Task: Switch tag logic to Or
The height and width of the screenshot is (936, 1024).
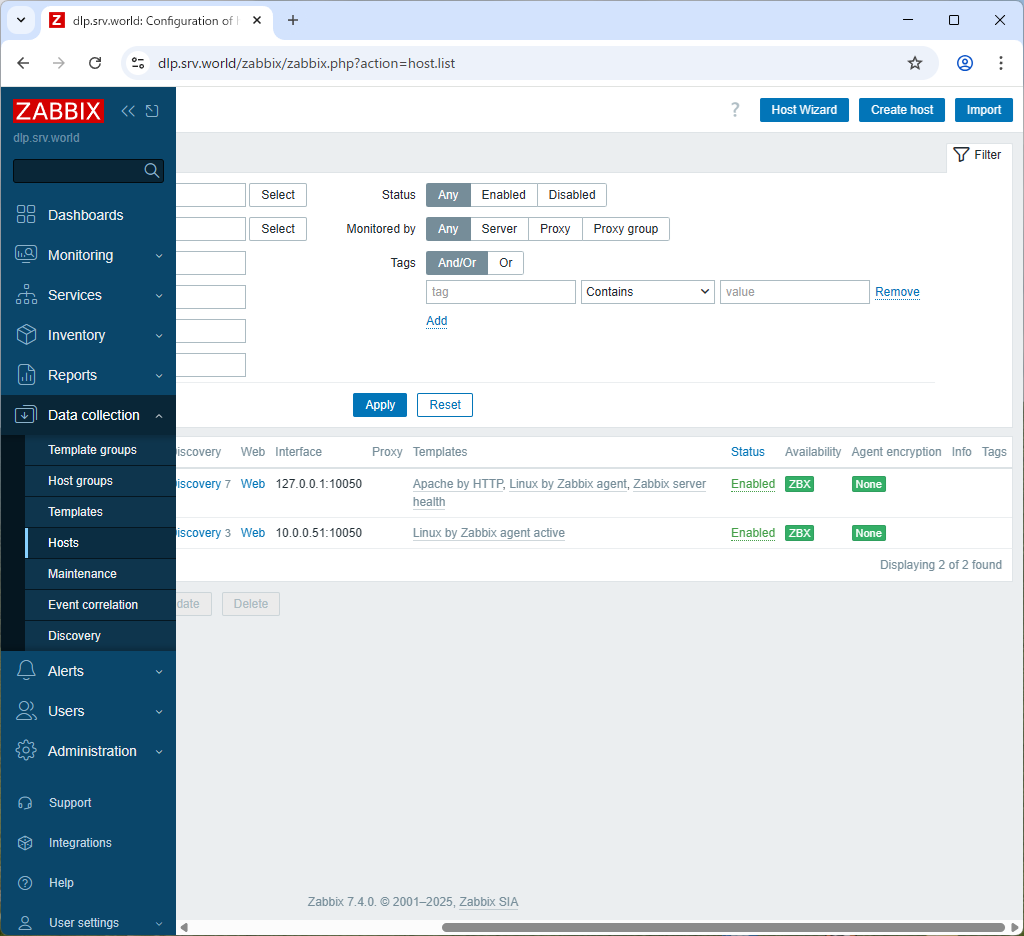Action: 505,263
